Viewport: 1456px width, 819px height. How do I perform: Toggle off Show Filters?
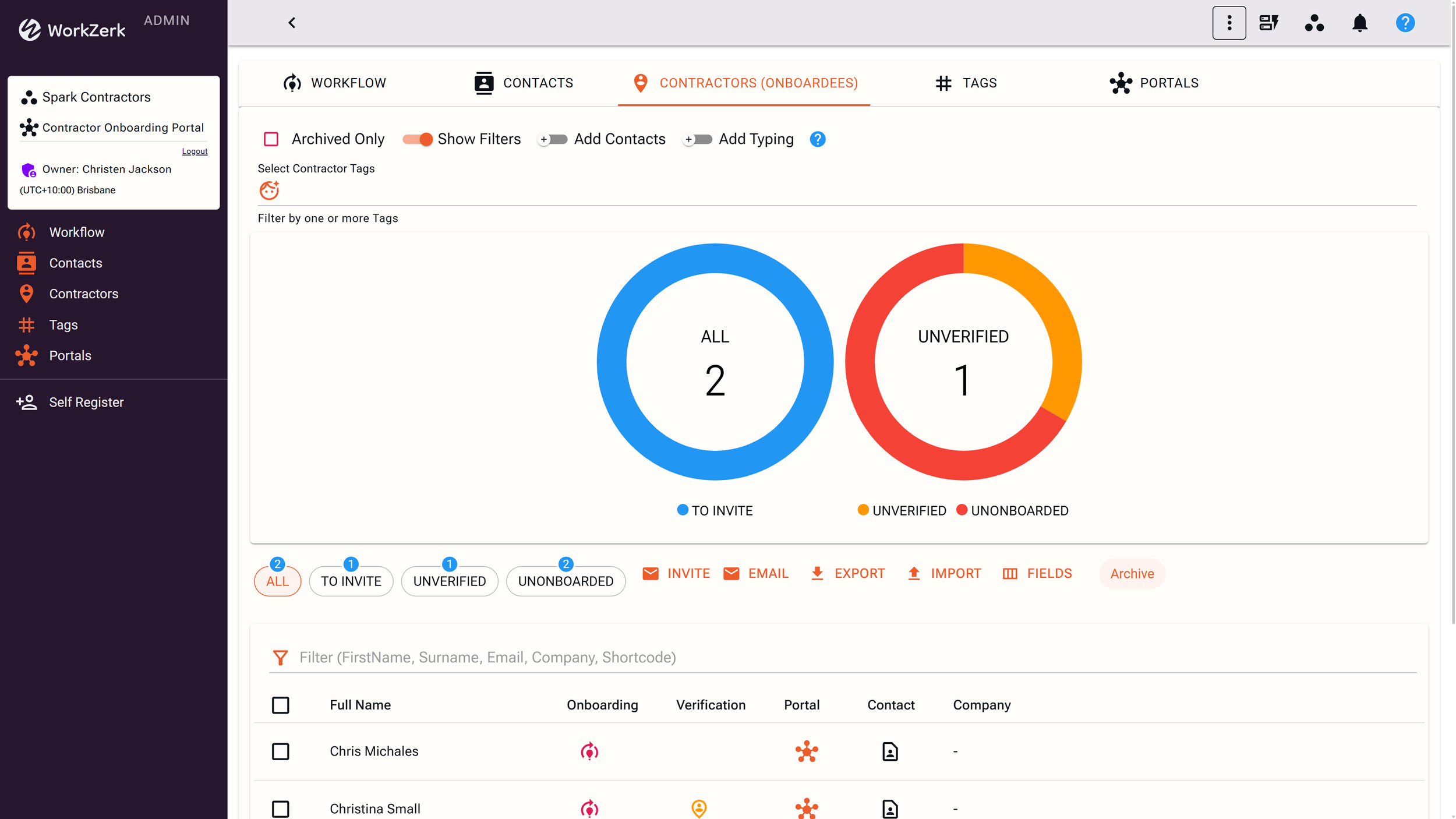pyautogui.click(x=418, y=139)
